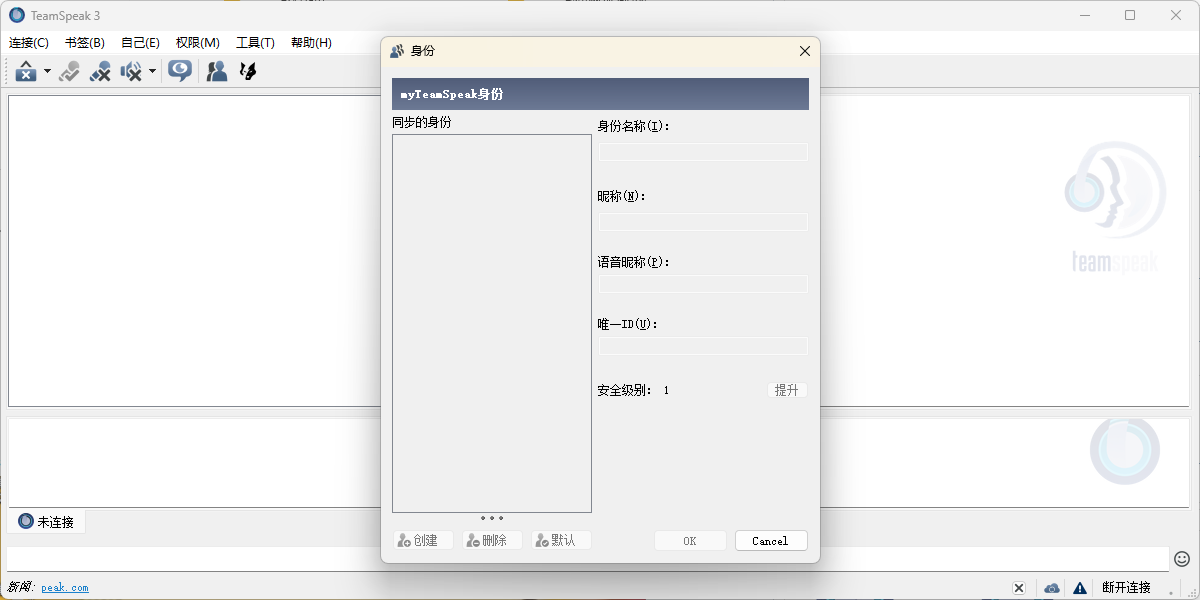Expand the arrow next to the speaker icon

click(x=152, y=72)
